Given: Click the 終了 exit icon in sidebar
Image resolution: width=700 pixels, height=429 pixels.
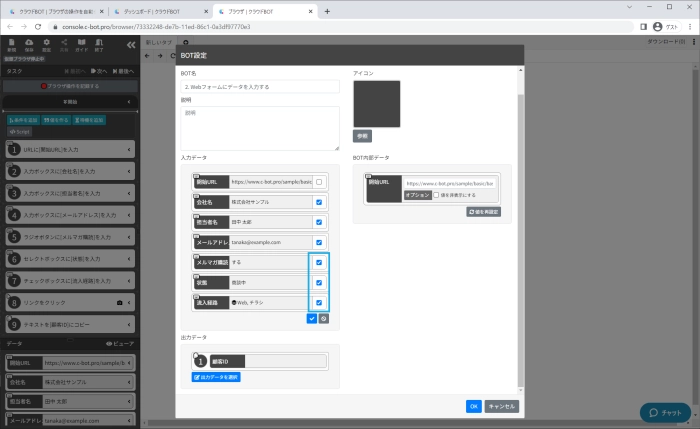Looking at the screenshot, I should click(x=100, y=44).
